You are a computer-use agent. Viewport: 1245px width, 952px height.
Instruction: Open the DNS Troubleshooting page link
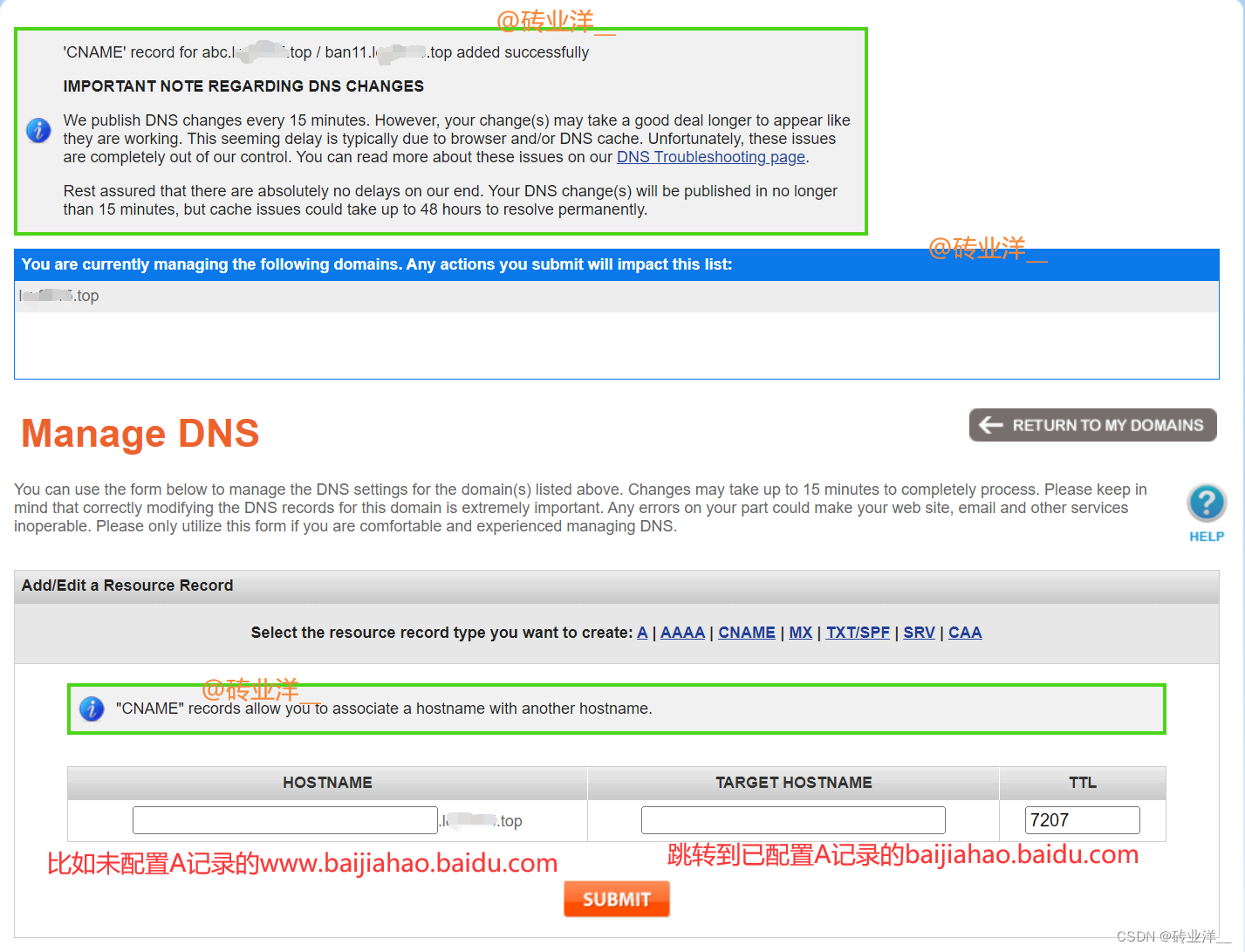click(711, 157)
